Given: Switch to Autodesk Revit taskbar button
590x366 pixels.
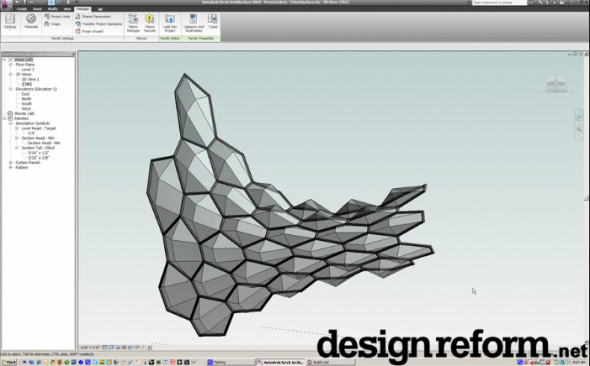Looking at the screenshot, I should 280,362.
